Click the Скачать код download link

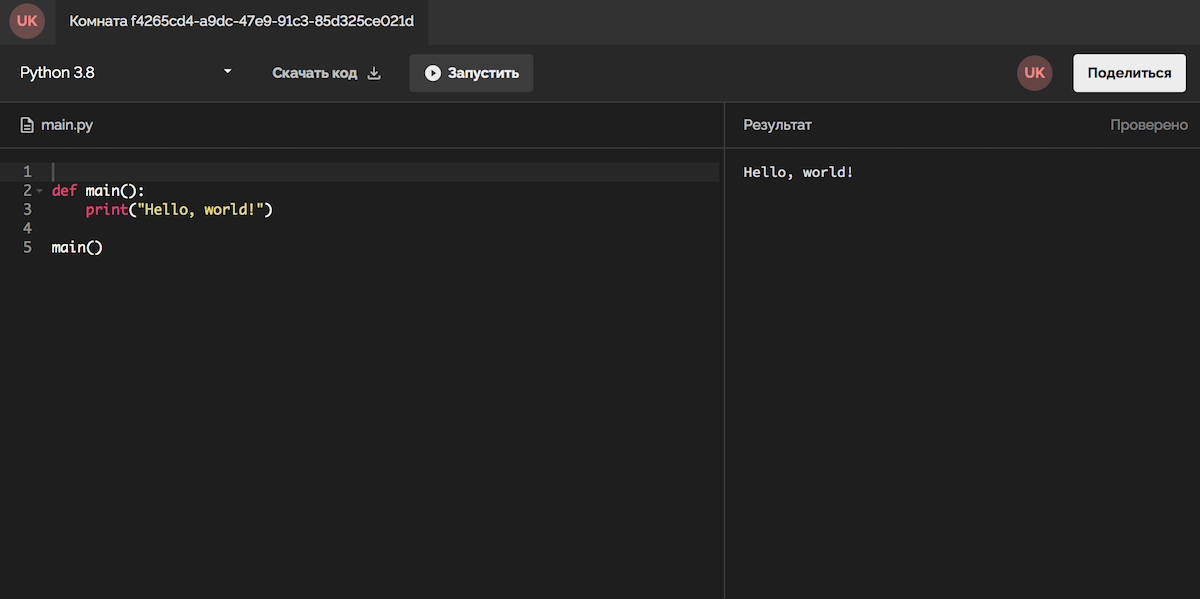314,73
